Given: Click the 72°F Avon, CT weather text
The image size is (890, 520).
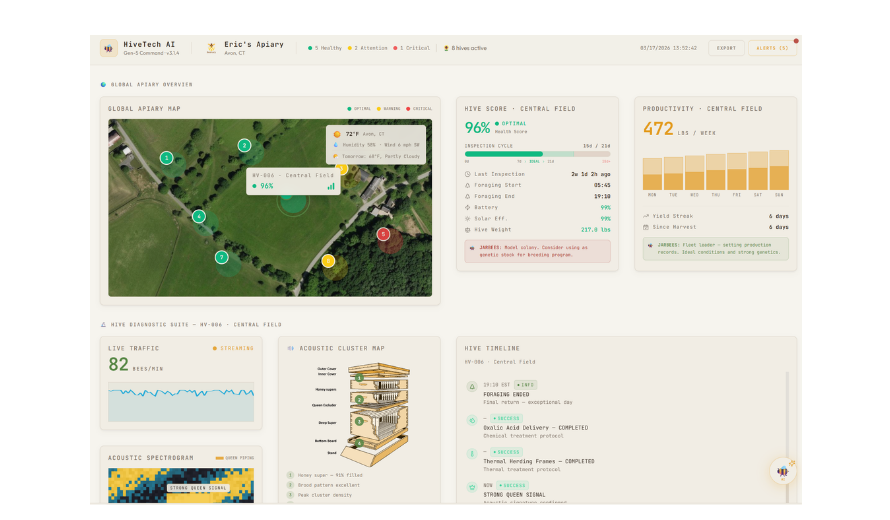Looking at the screenshot, I should click(x=365, y=134).
